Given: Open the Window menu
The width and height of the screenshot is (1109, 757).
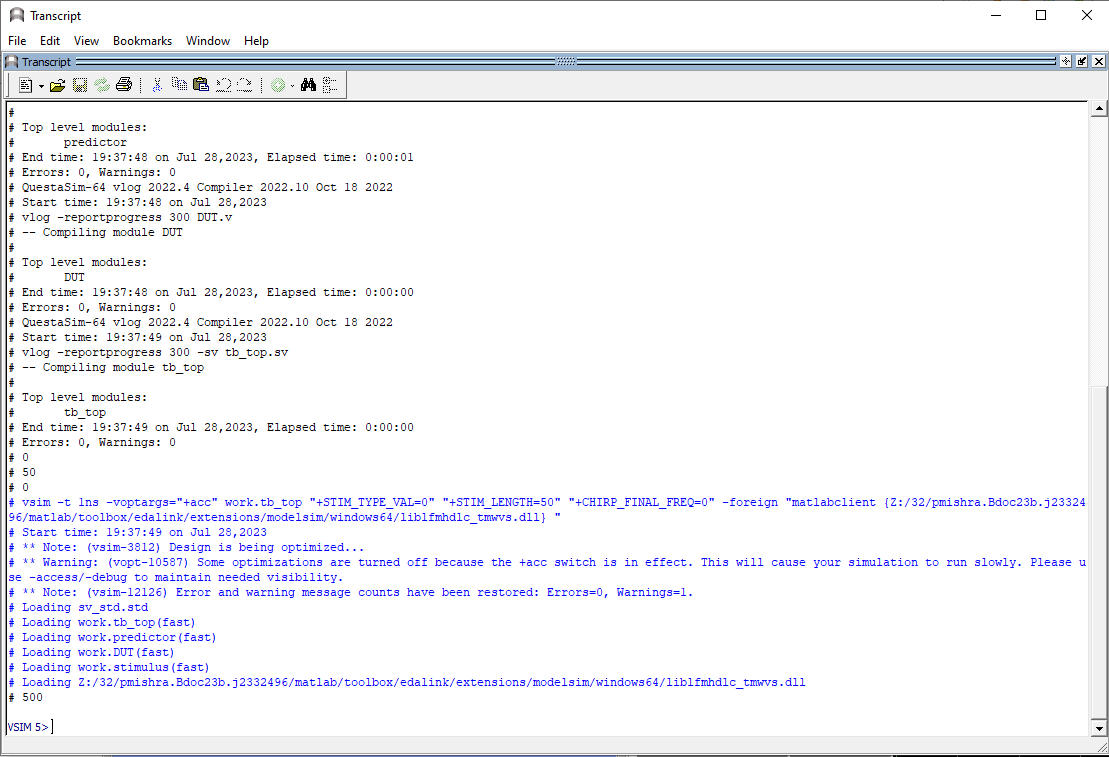Looking at the screenshot, I should click(x=208, y=41).
